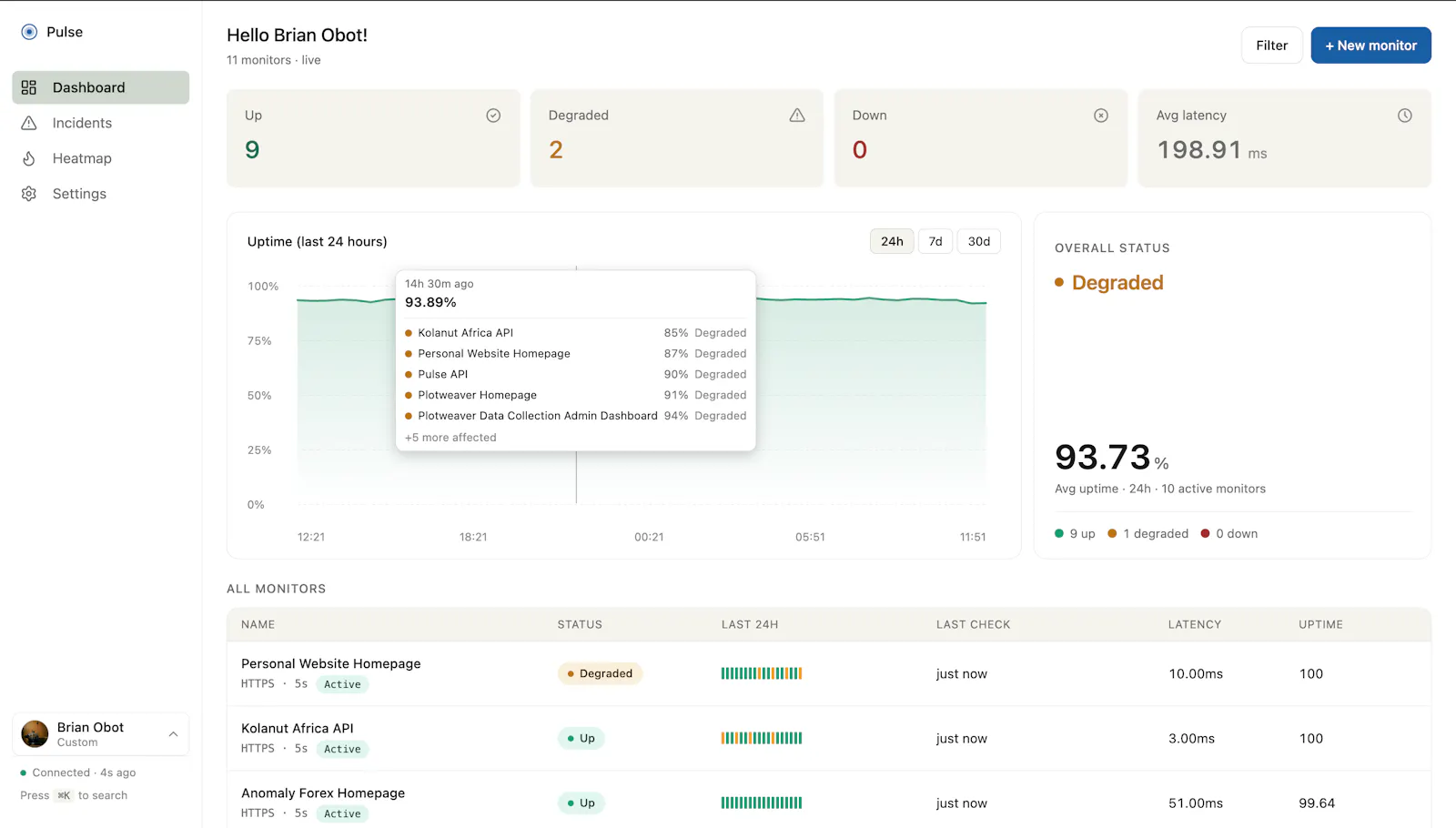Image resolution: width=1456 pixels, height=828 pixels.
Task: Open Heatmap flame icon in sidebar
Action: (29, 158)
